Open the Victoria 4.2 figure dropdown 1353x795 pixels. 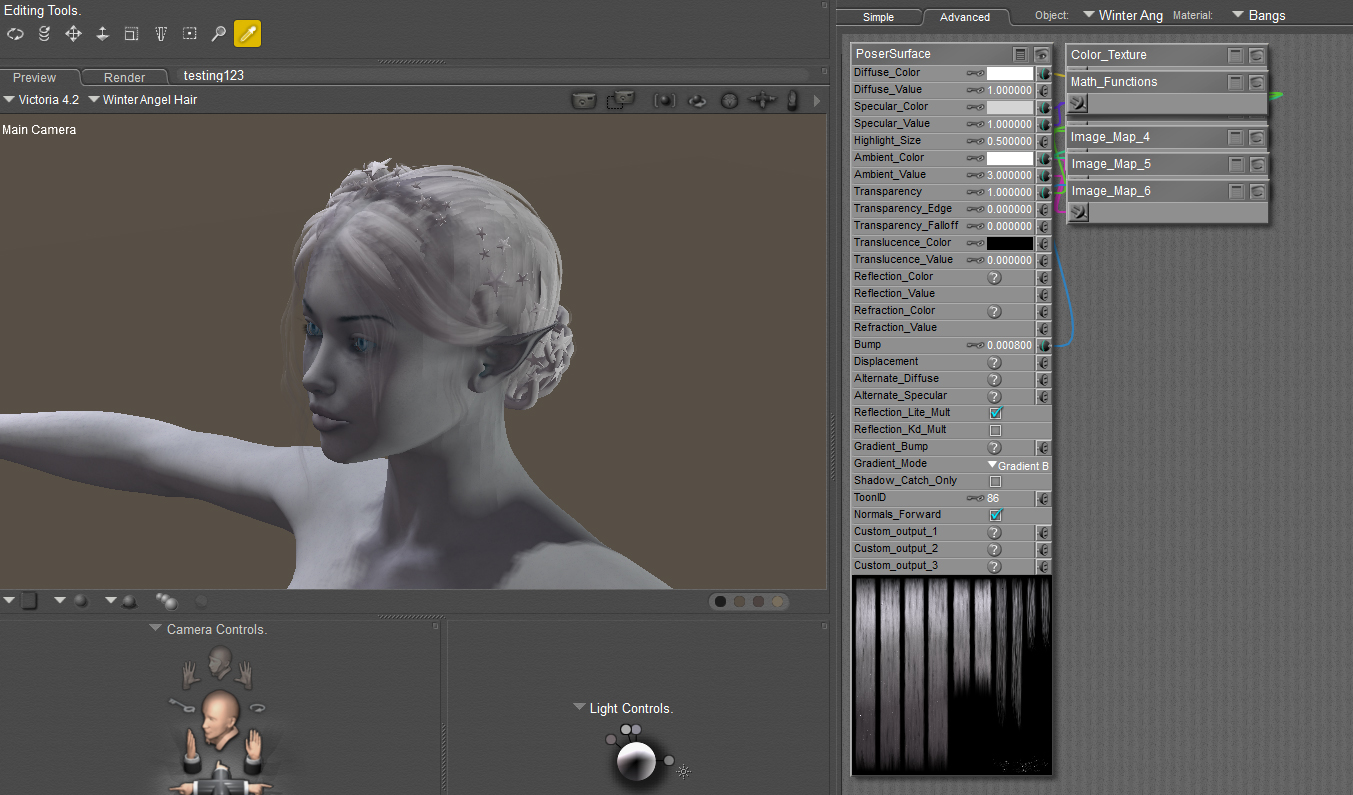tap(41, 100)
